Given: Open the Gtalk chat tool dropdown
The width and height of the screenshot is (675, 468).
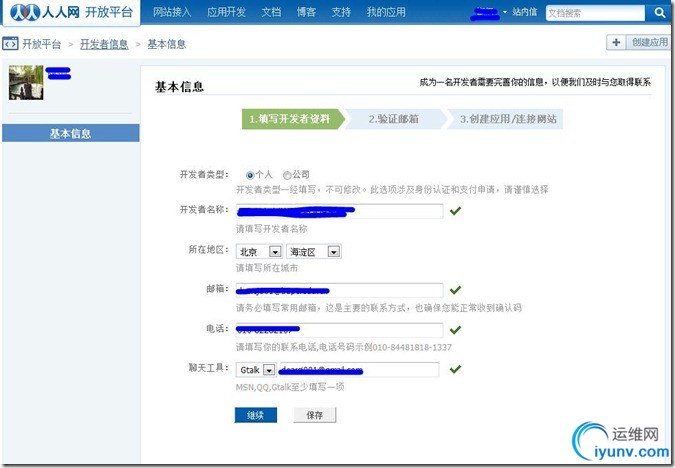Looking at the screenshot, I should (x=256, y=370).
